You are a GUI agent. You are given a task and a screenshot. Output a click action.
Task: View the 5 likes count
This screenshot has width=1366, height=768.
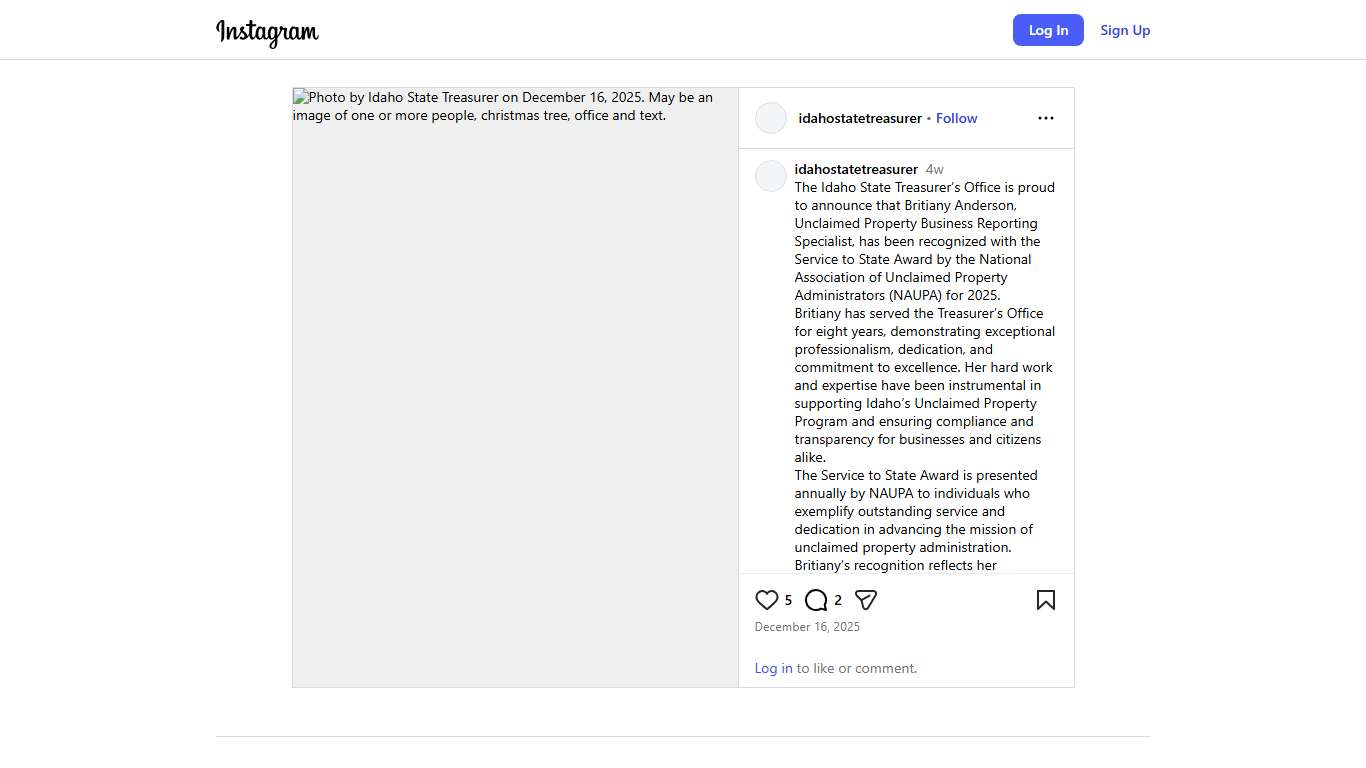pyautogui.click(x=788, y=600)
